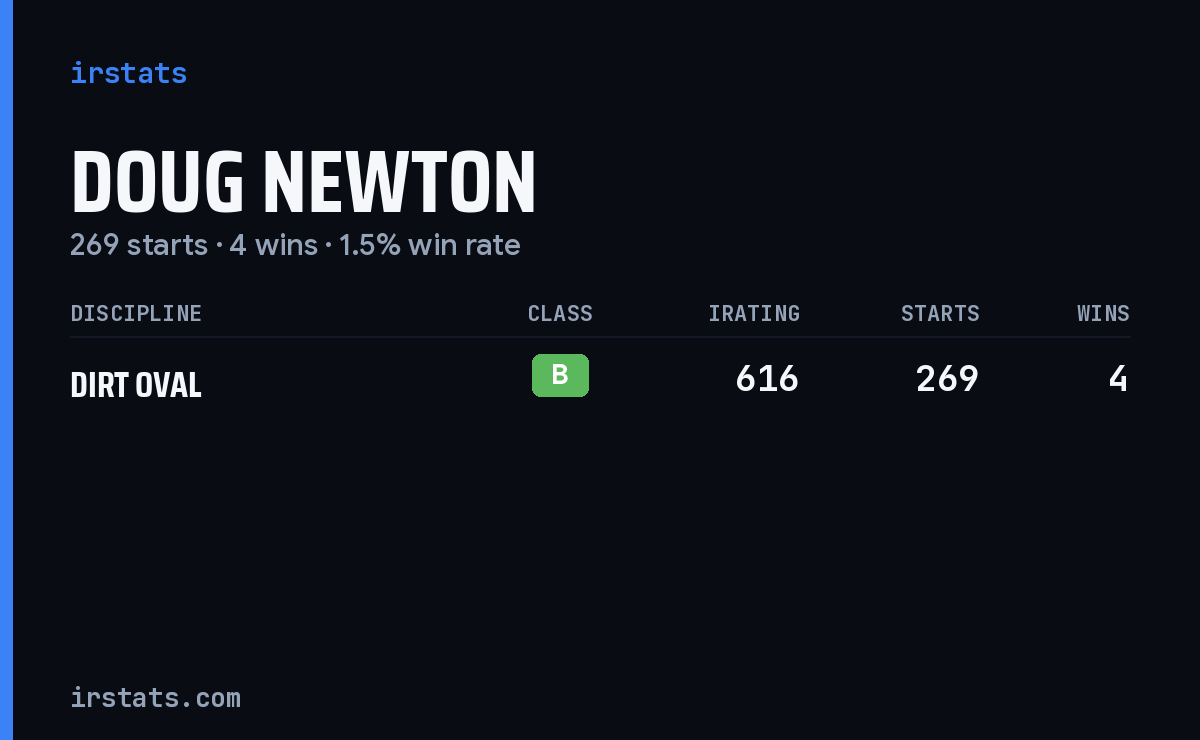Screen dimensions: 1200x740
Task: Click the table header divider line
Action: click(600, 337)
